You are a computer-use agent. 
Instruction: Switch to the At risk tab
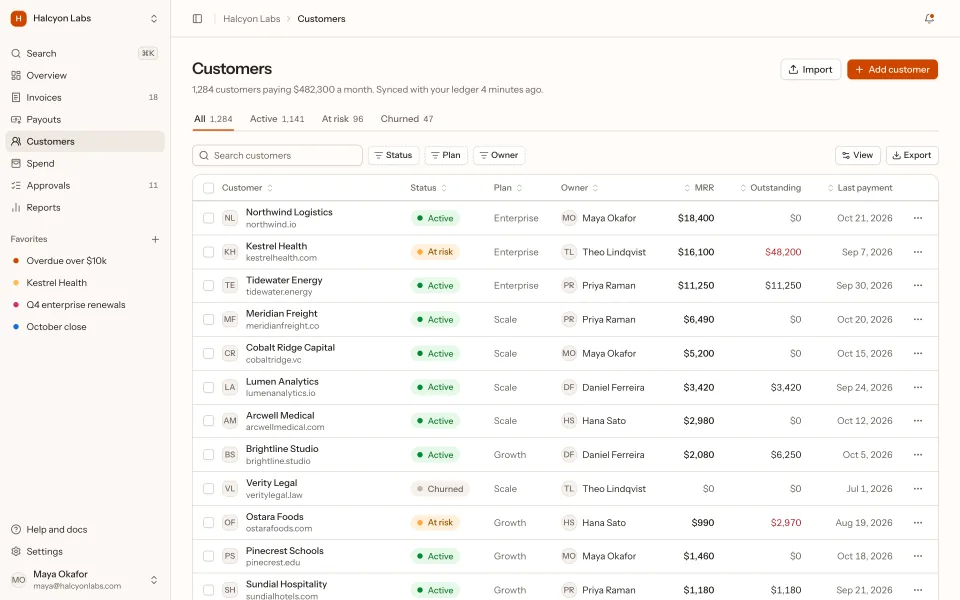[342, 119]
